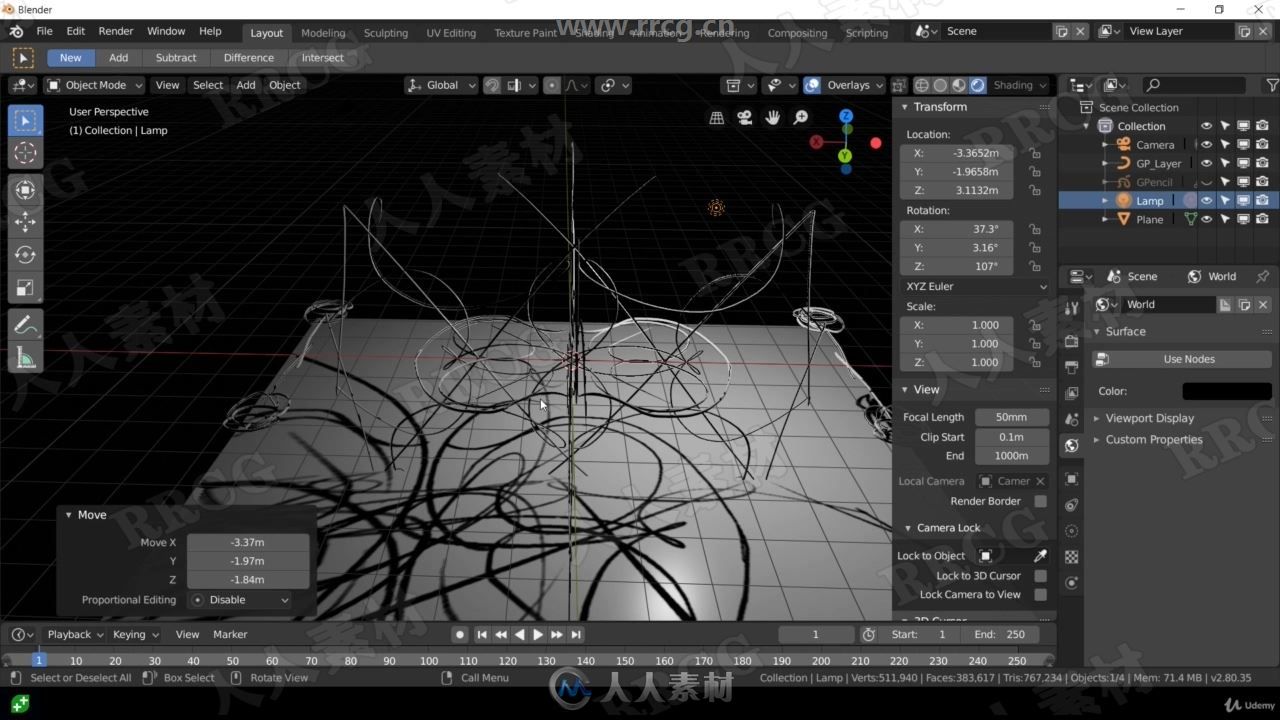This screenshot has width=1280, height=720.
Task: Hide the Plane object via eye icon
Action: coord(1206,220)
